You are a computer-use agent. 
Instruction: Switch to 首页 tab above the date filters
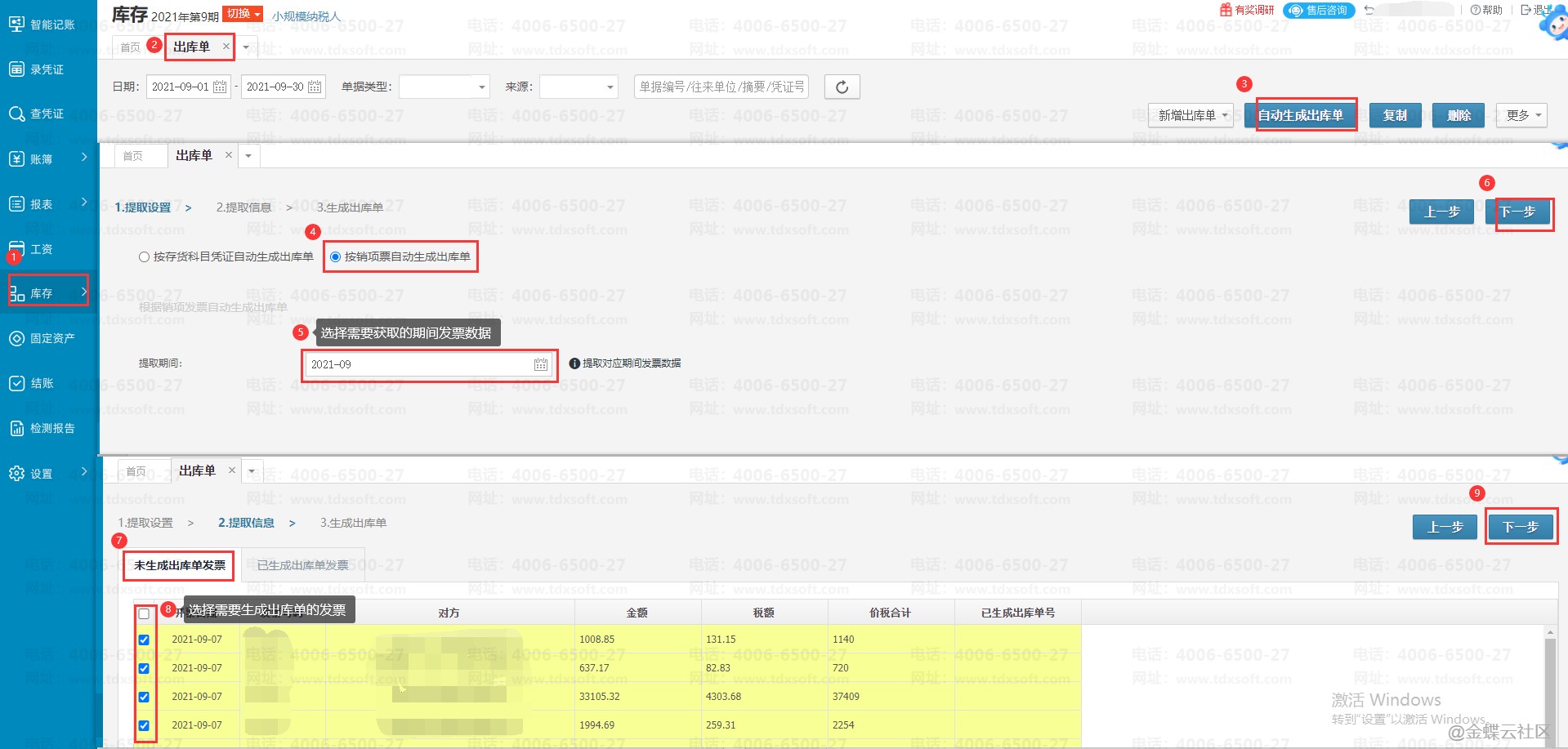coord(131,47)
